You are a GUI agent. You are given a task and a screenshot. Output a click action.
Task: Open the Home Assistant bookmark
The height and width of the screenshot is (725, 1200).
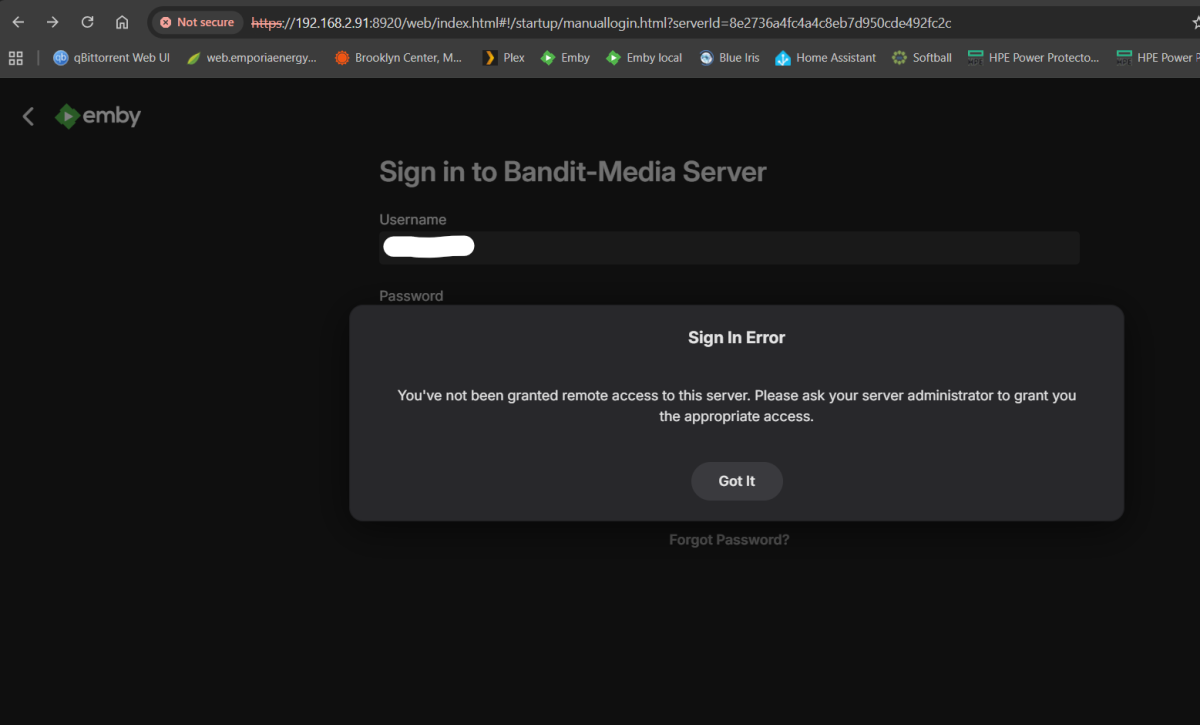tap(825, 58)
